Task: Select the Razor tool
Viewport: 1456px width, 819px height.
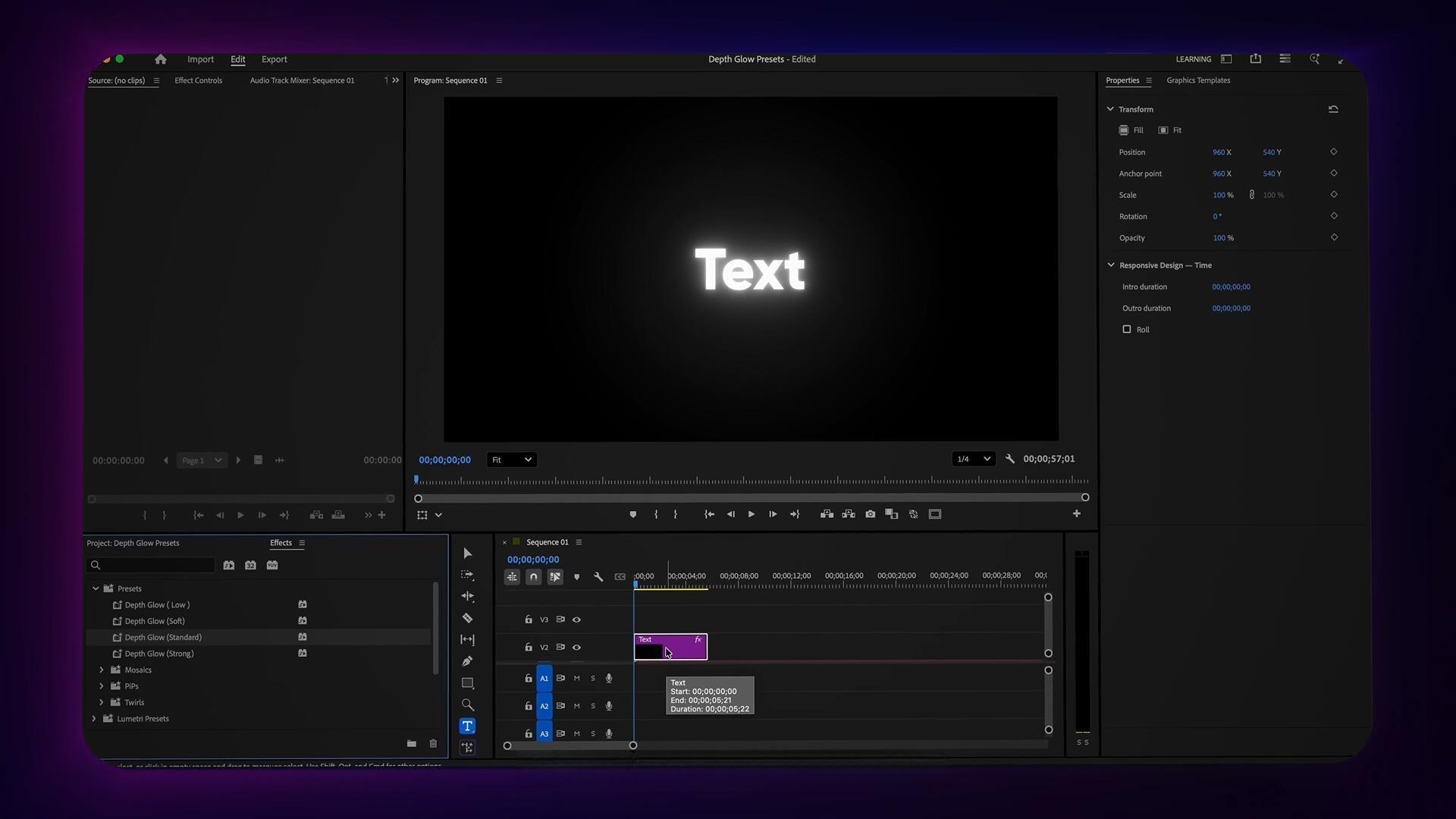Action: [467, 618]
